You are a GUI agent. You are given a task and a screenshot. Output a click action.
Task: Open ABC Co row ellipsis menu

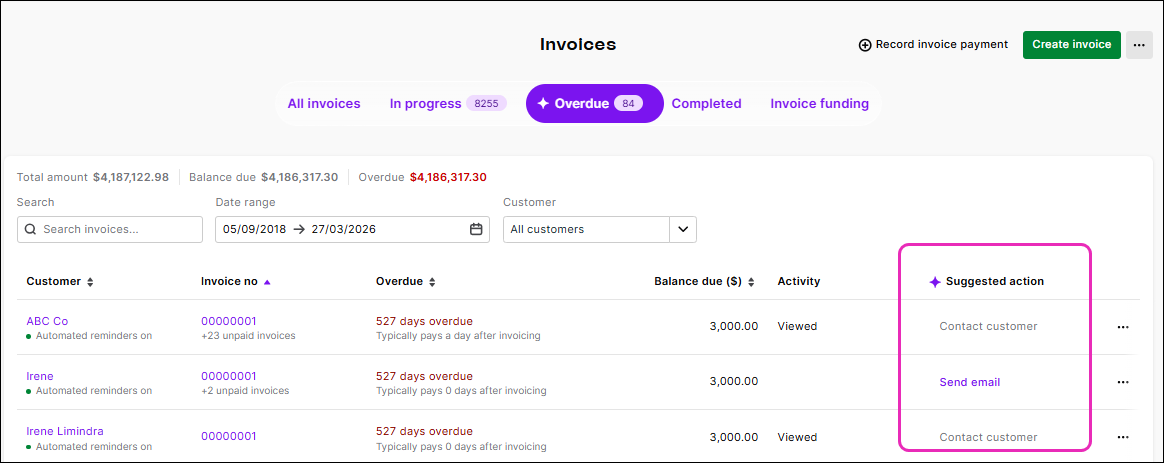[x=1122, y=326]
